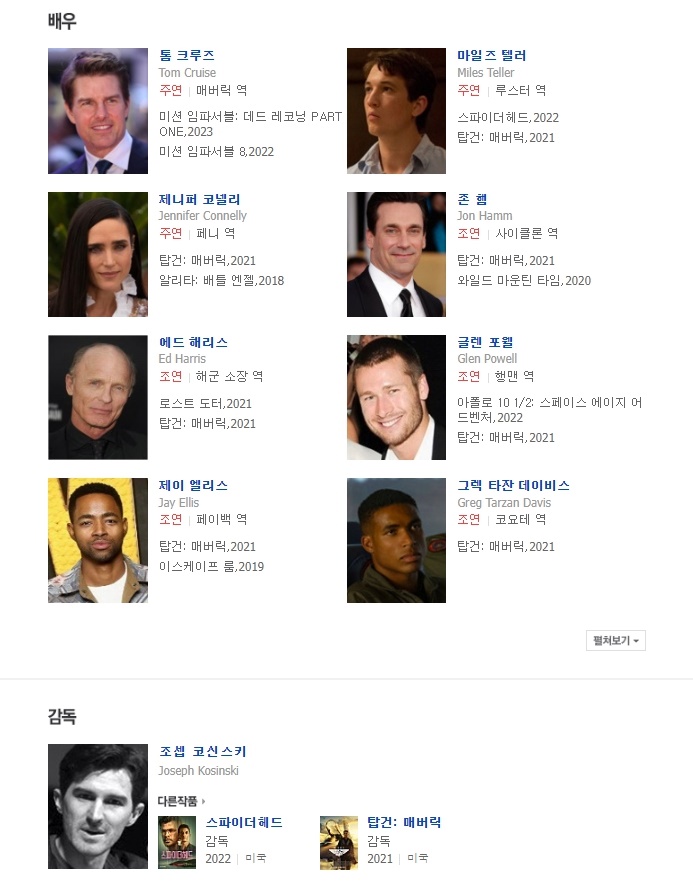This screenshot has width=693, height=895.
Task: Click the 탑건: 매버릭 poster thumbnail
Action: [339, 842]
